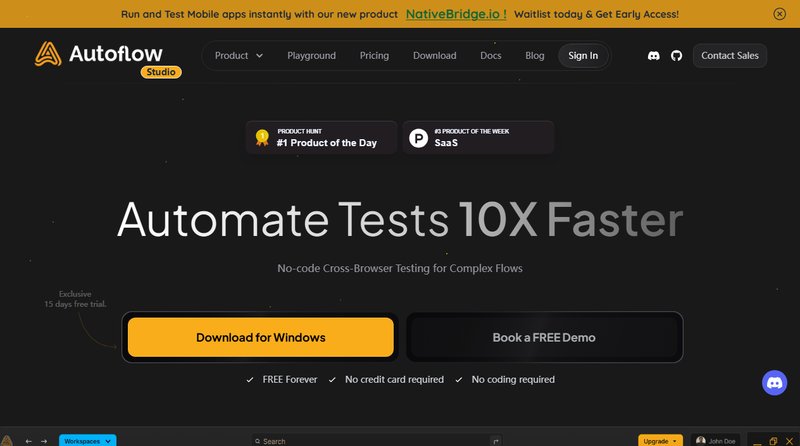The width and height of the screenshot is (800, 446).
Task: Open the Workspaces dropdown in the app preview
Action: point(88,440)
